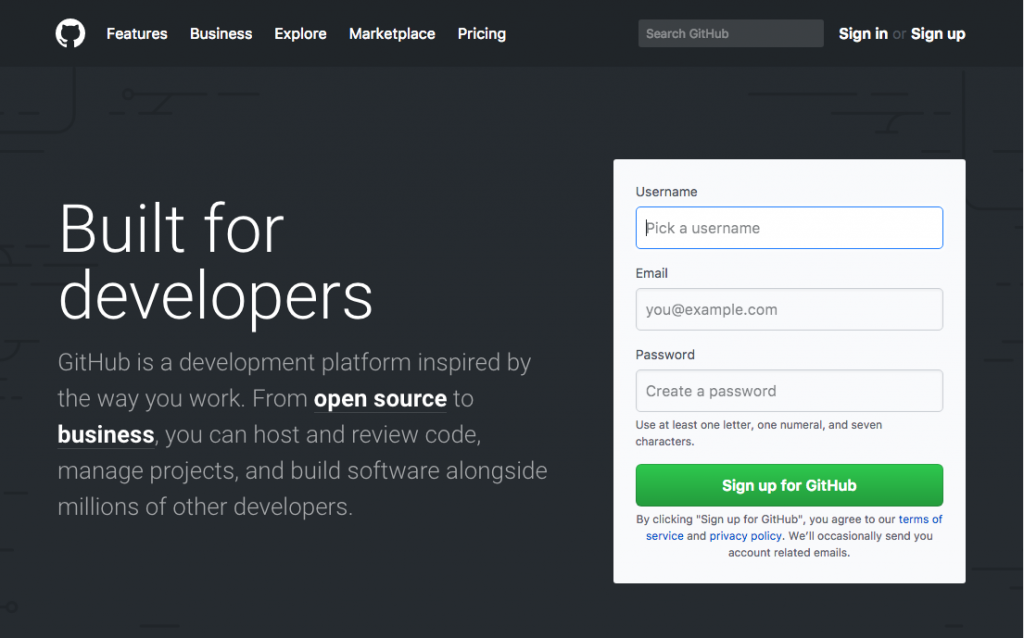The image size is (1024, 638).
Task: Open the Features menu item
Action: coord(136,33)
